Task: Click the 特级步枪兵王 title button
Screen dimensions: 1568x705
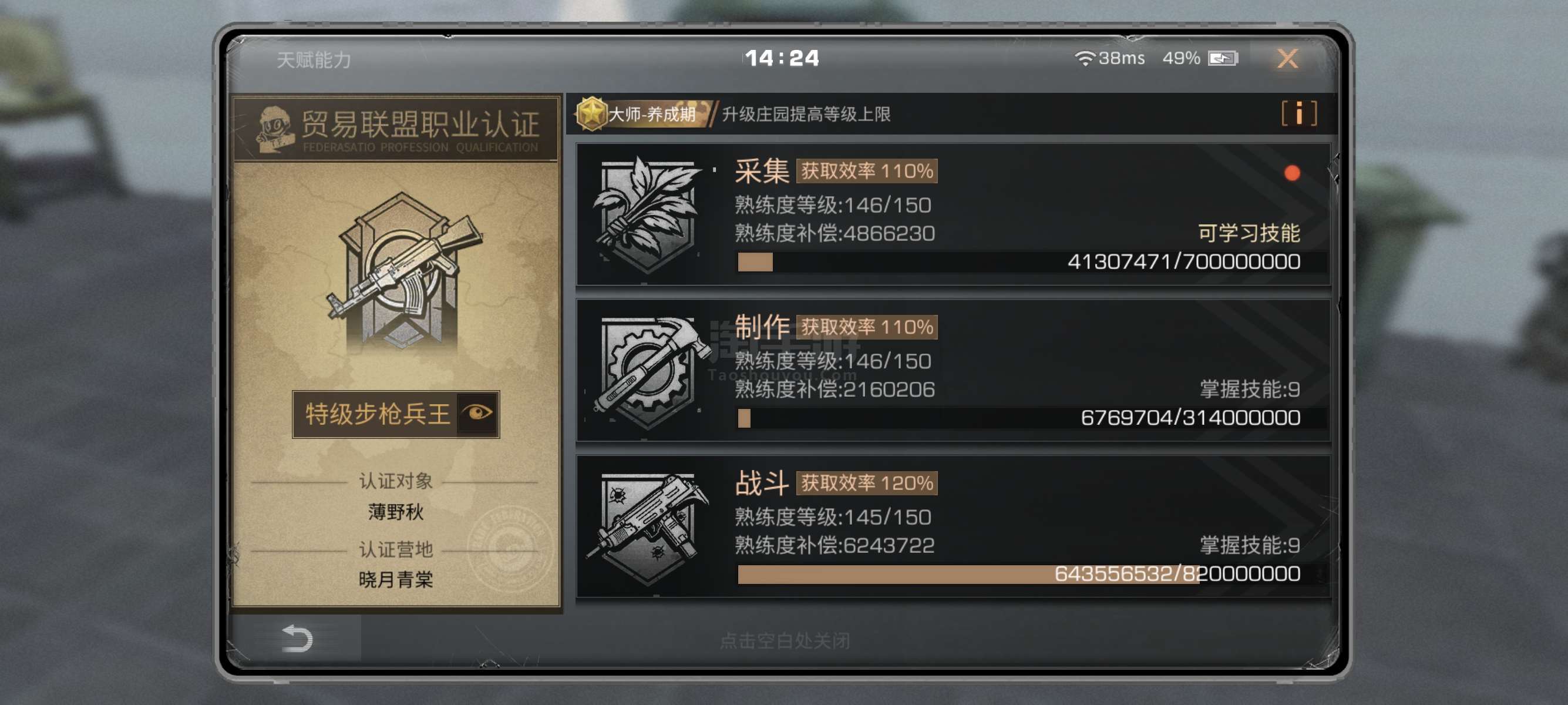Action: click(x=396, y=414)
